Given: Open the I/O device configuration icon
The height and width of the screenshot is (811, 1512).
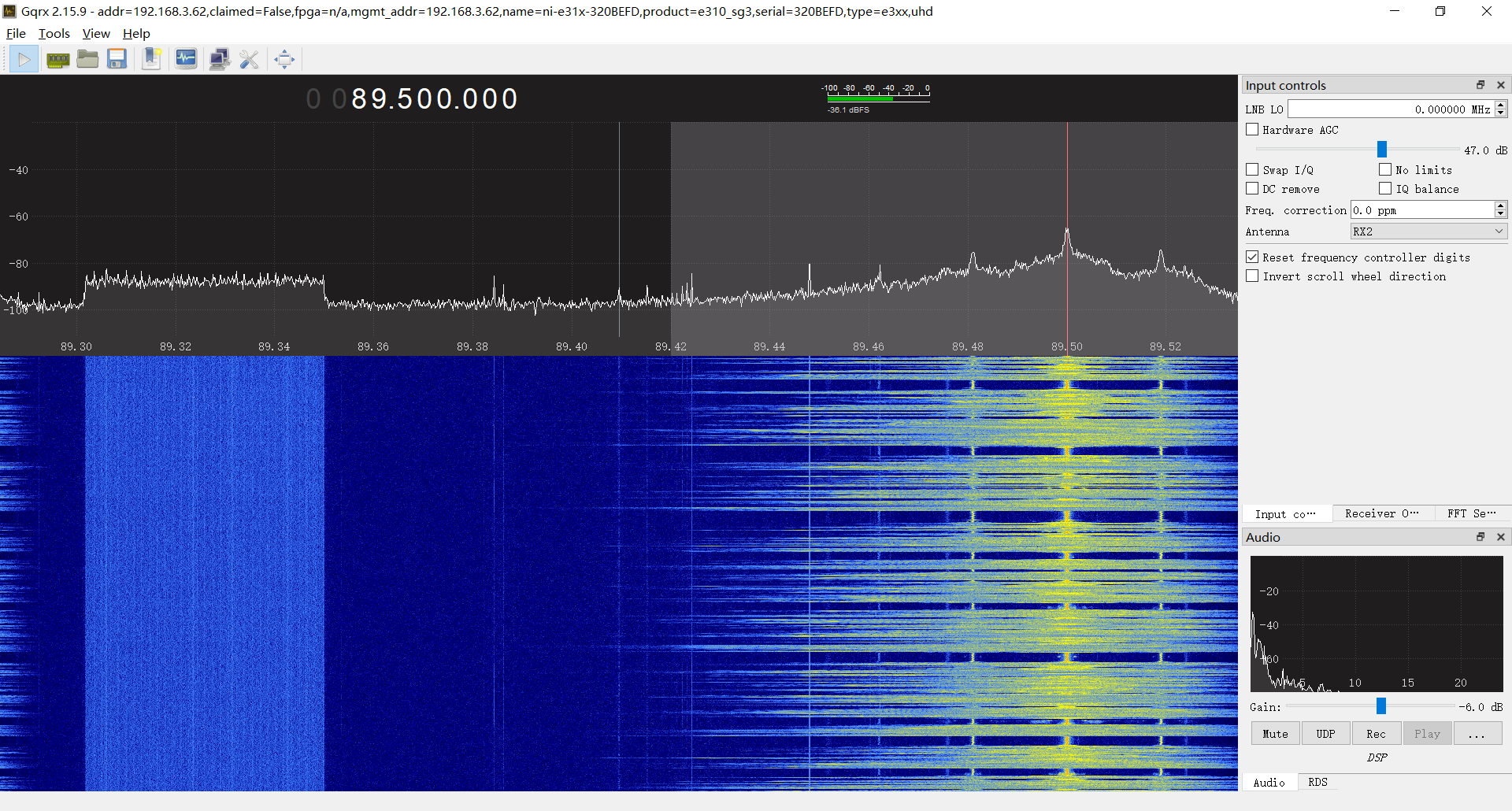Looking at the screenshot, I should pyautogui.click(x=57, y=59).
